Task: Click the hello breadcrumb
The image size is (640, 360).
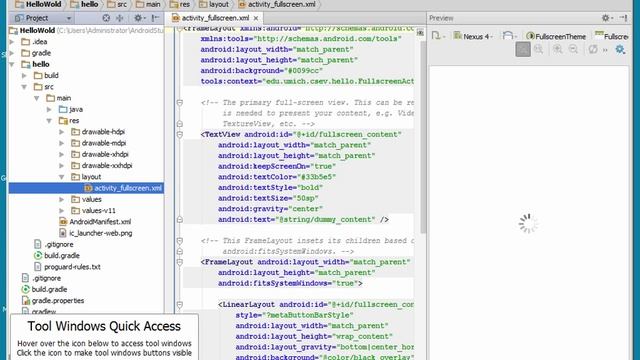Action: click(x=84, y=4)
